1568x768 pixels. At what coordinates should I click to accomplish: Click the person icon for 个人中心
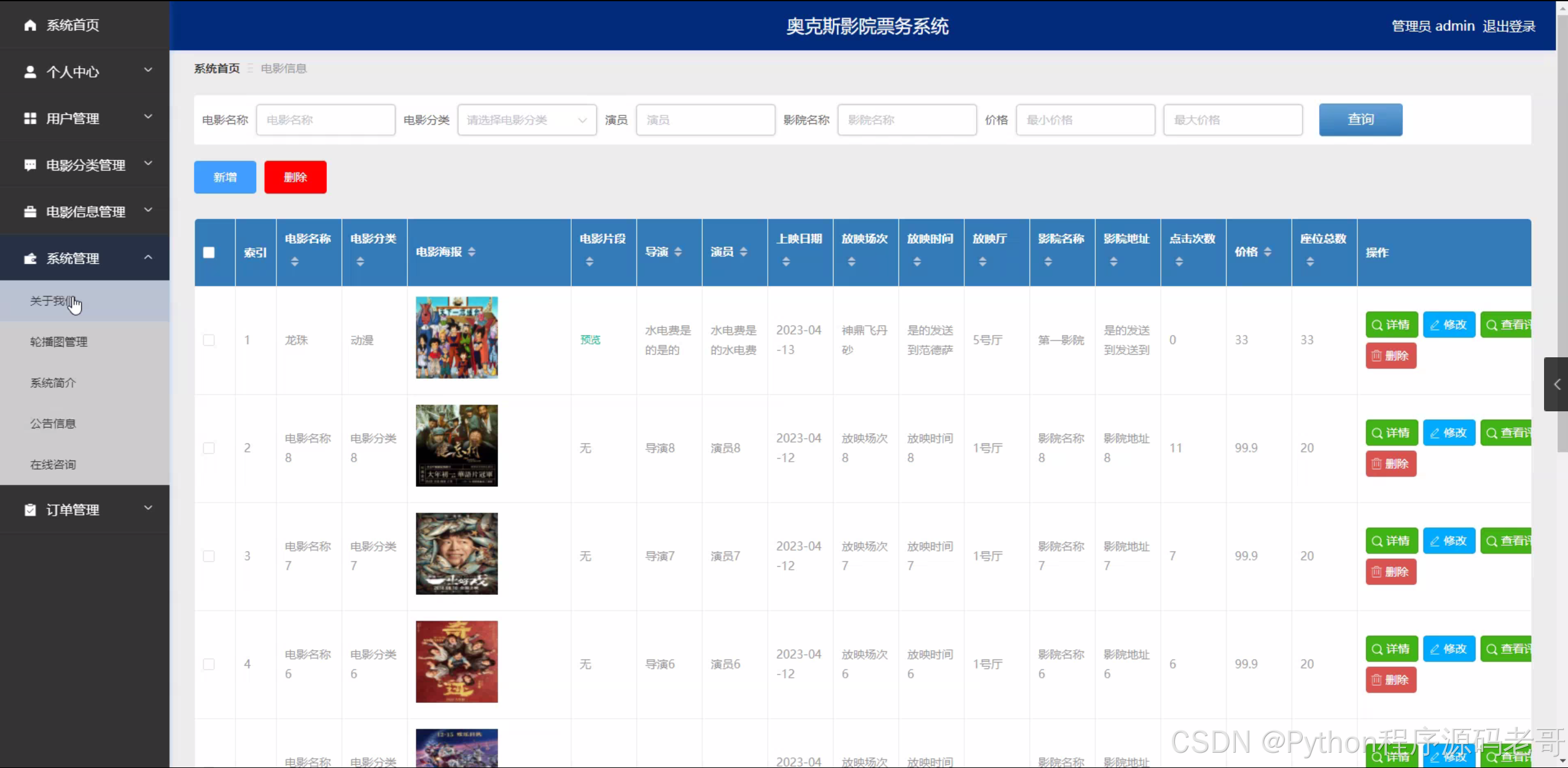[x=29, y=72]
